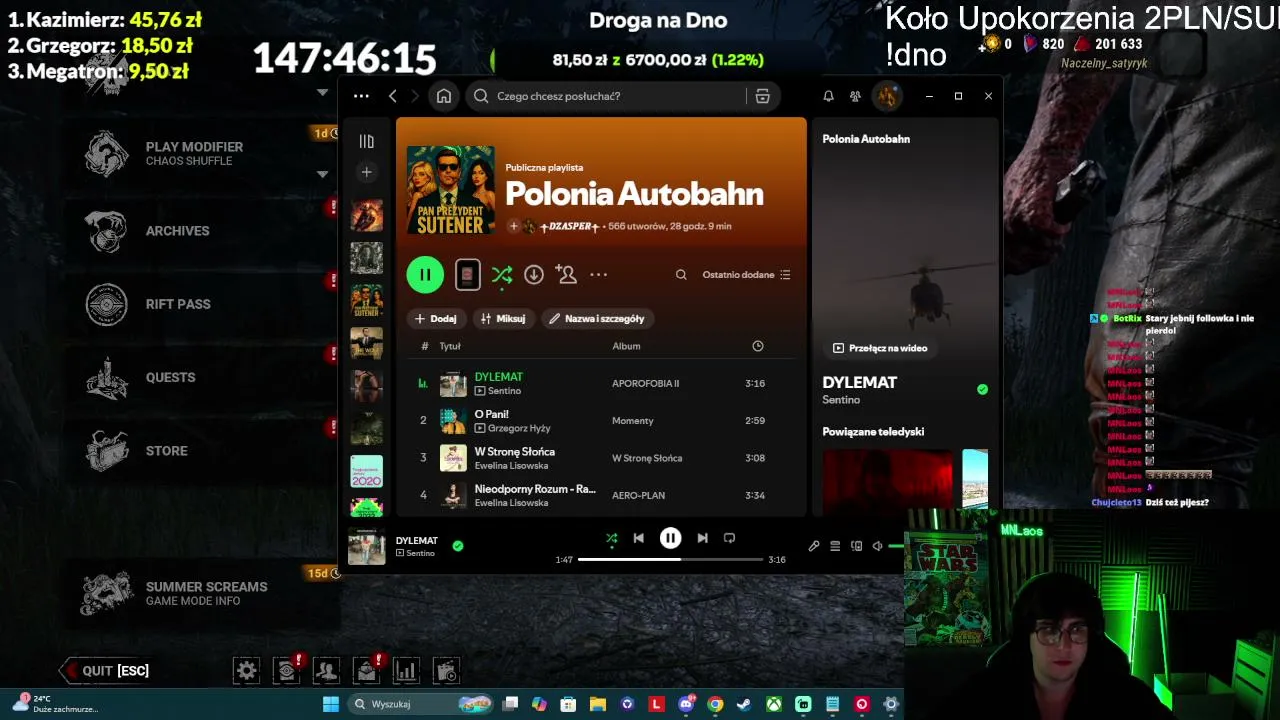
Task: Download the Polonia Autobahn playlist
Action: 534,274
